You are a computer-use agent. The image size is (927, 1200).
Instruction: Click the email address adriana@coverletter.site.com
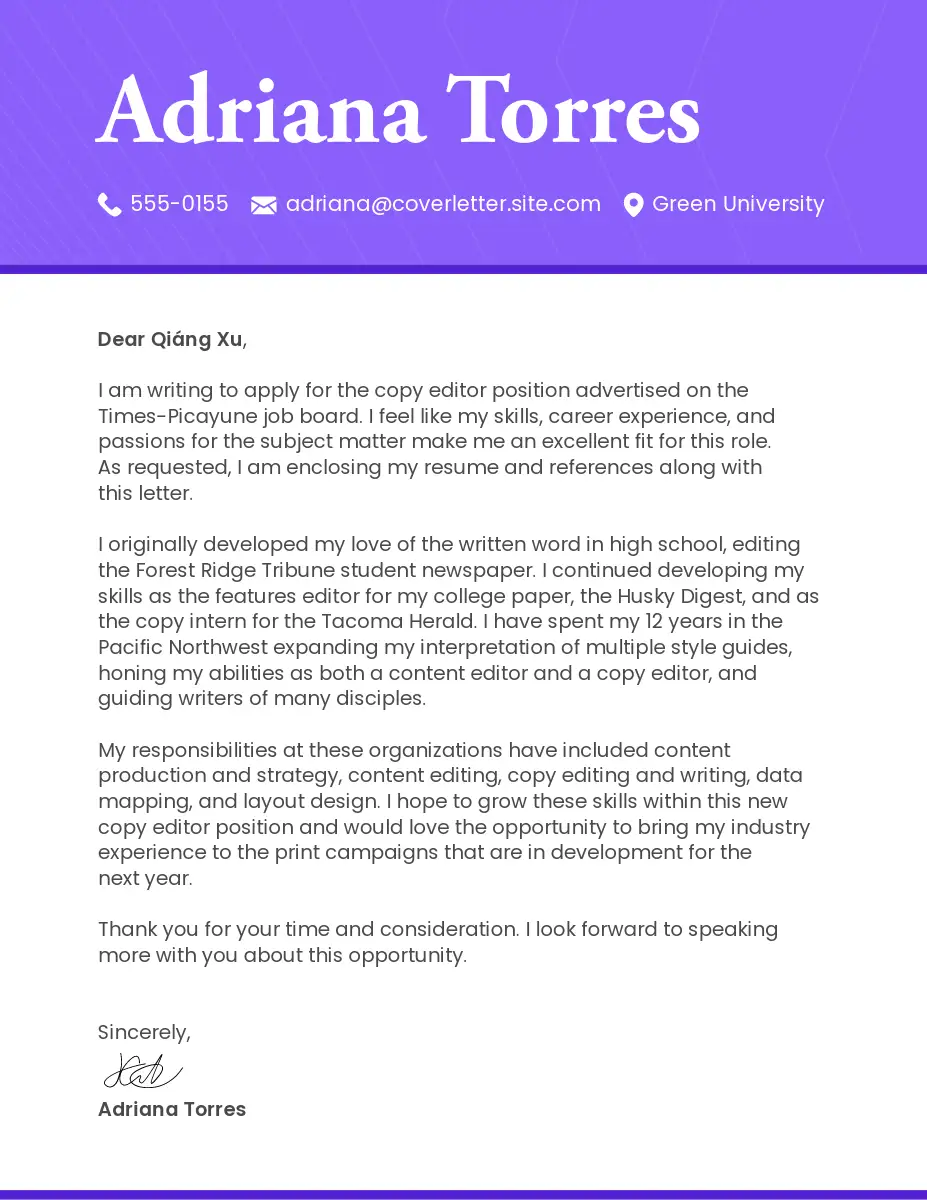[443, 204]
